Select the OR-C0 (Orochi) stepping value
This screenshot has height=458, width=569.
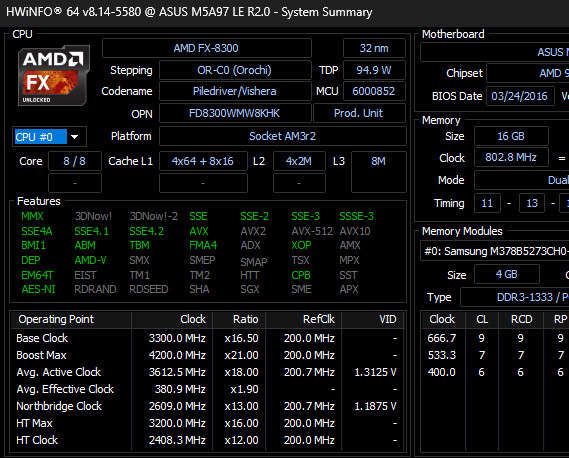pyautogui.click(x=235, y=70)
